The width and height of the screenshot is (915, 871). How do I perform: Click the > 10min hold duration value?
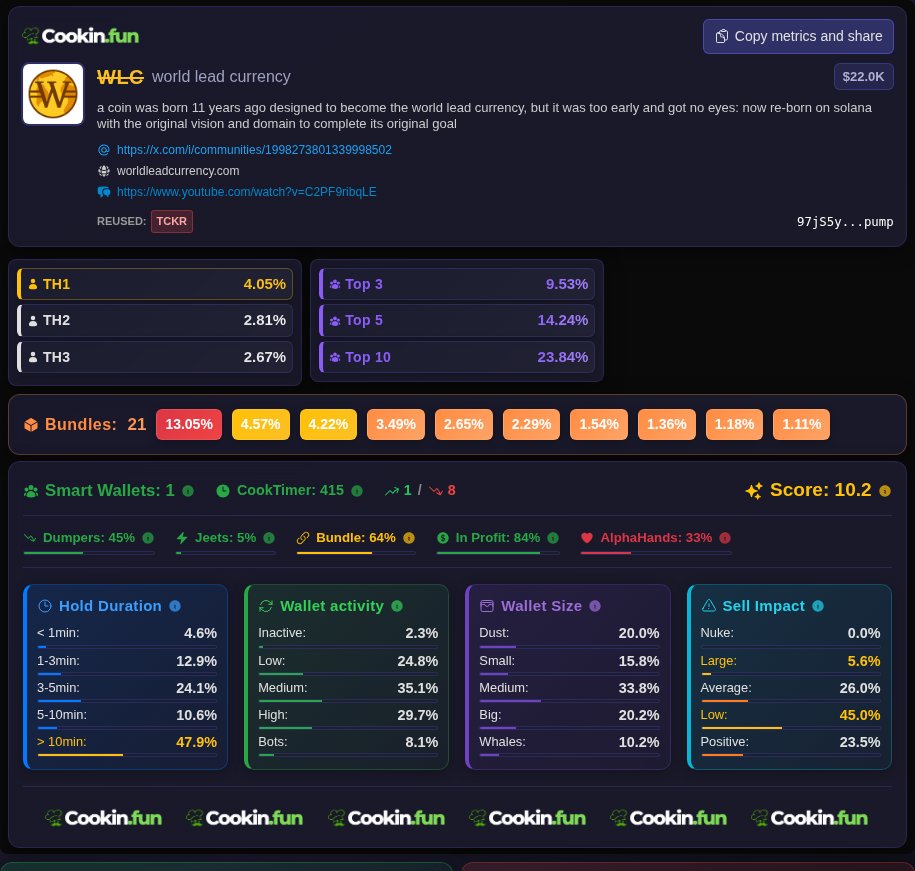[197, 742]
